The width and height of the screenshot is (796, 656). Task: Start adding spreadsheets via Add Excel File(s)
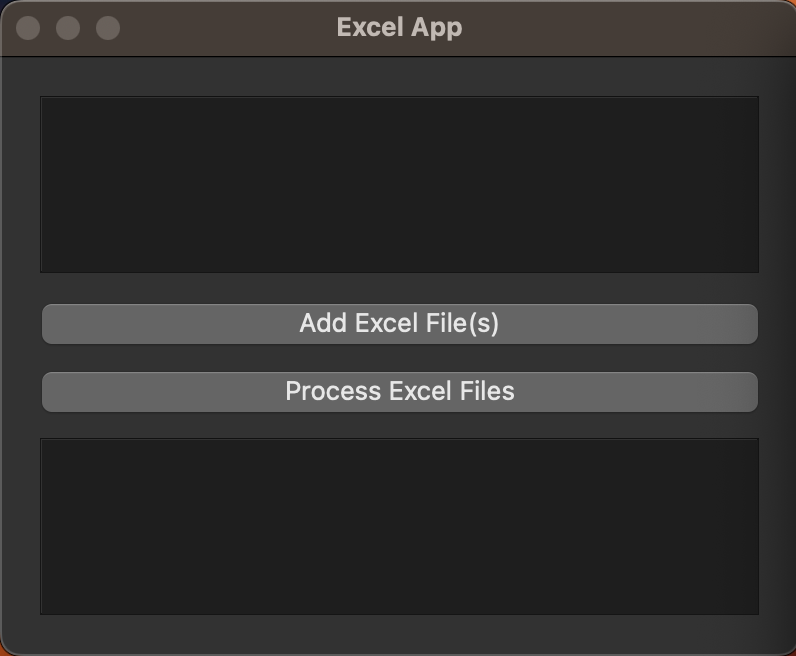[400, 324]
